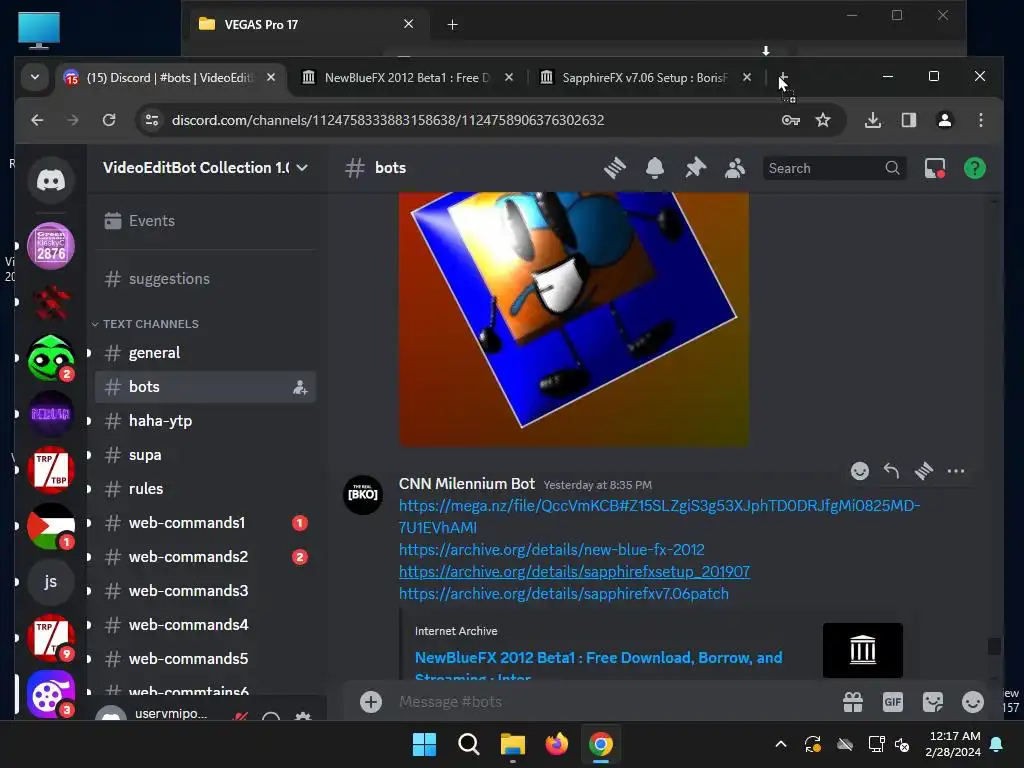Show pinned messages
This screenshot has width=1024, height=768.
[x=696, y=168]
